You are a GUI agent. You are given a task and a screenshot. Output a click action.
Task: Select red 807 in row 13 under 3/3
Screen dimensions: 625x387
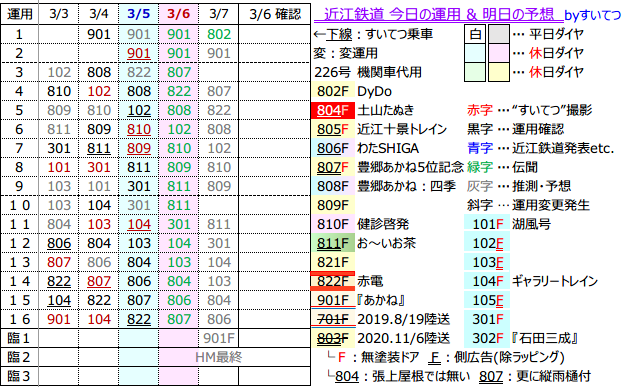click(x=59, y=262)
